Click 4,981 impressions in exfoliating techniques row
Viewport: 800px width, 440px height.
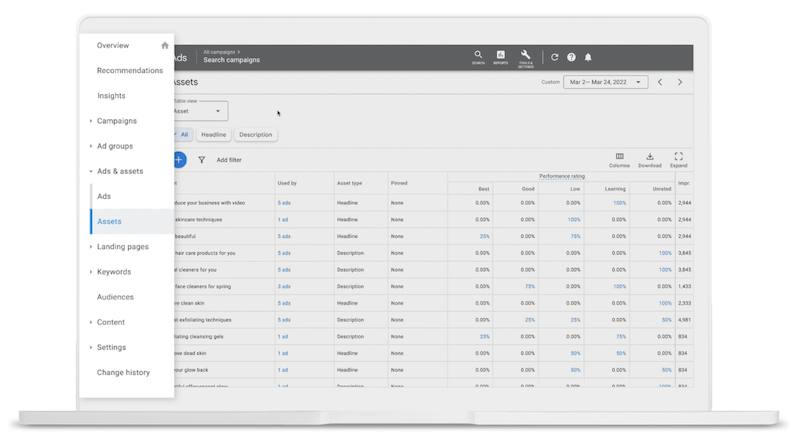685,320
